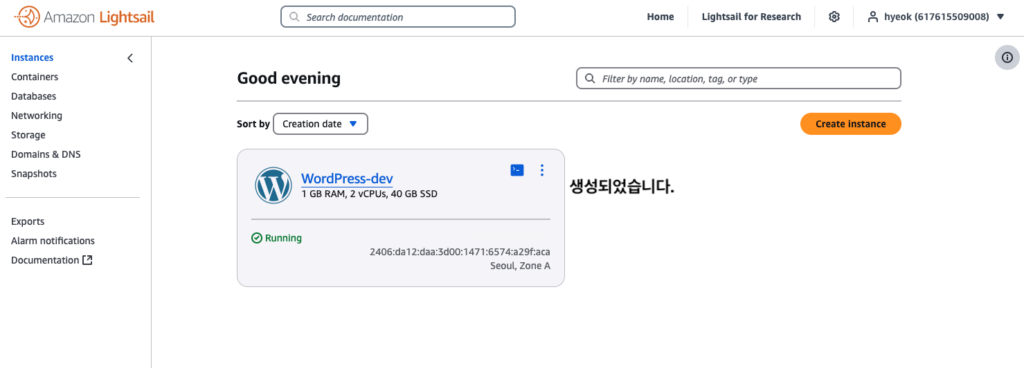Collapse the left sidebar with chevron
1024x368 pixels.
[130, 58]
